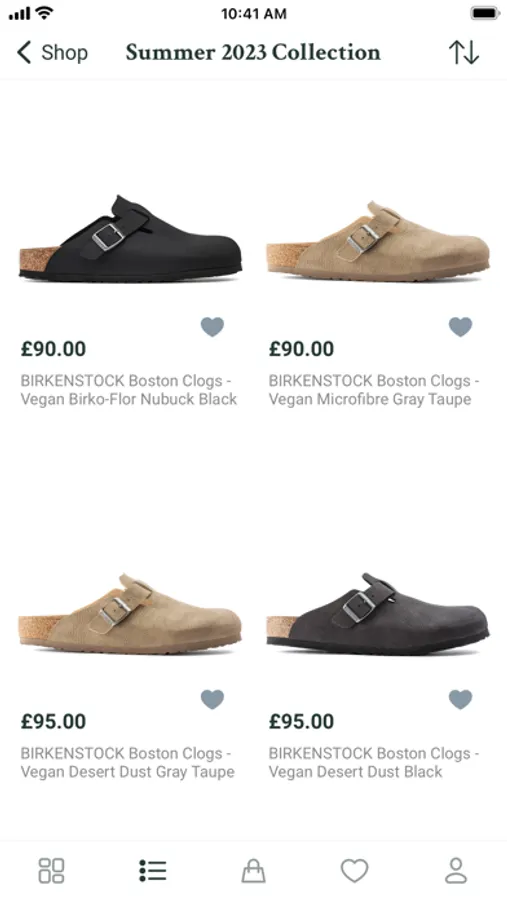
Task: Favorite the Nubuck Black clogs heart
Action: click(x=212, y=327)
